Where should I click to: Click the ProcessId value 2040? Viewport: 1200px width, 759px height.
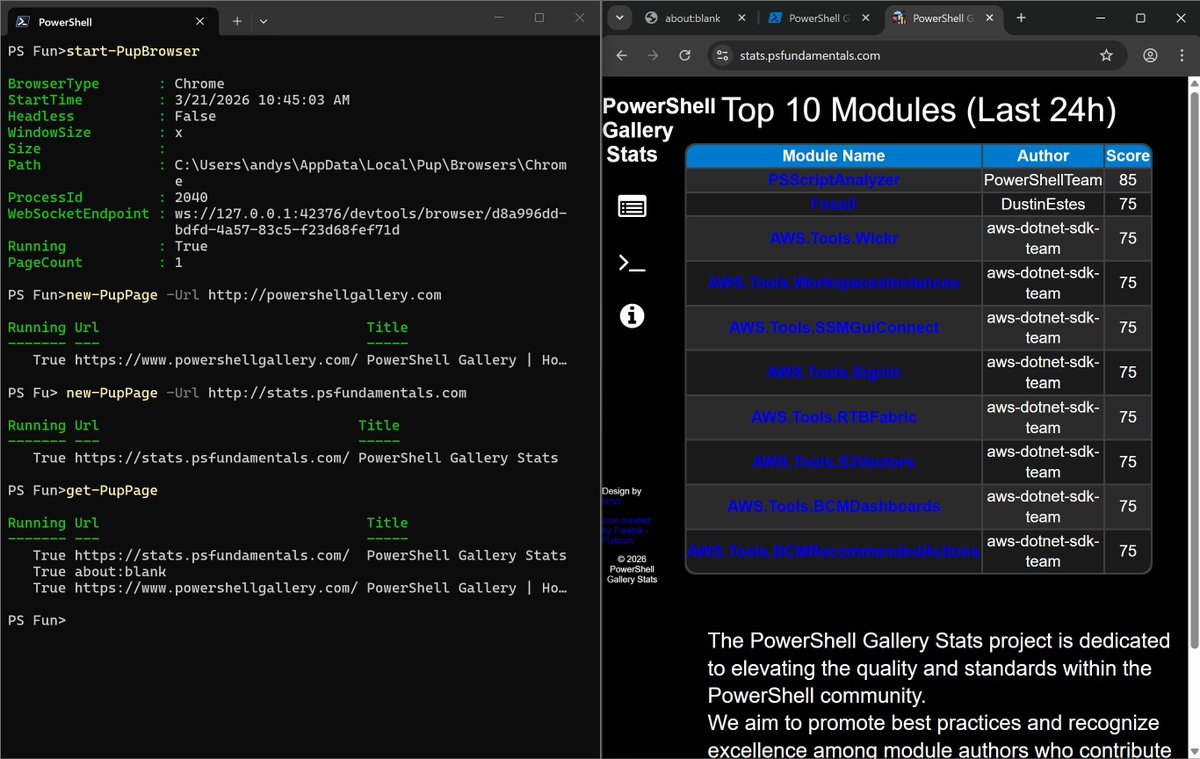click(191, 197)
